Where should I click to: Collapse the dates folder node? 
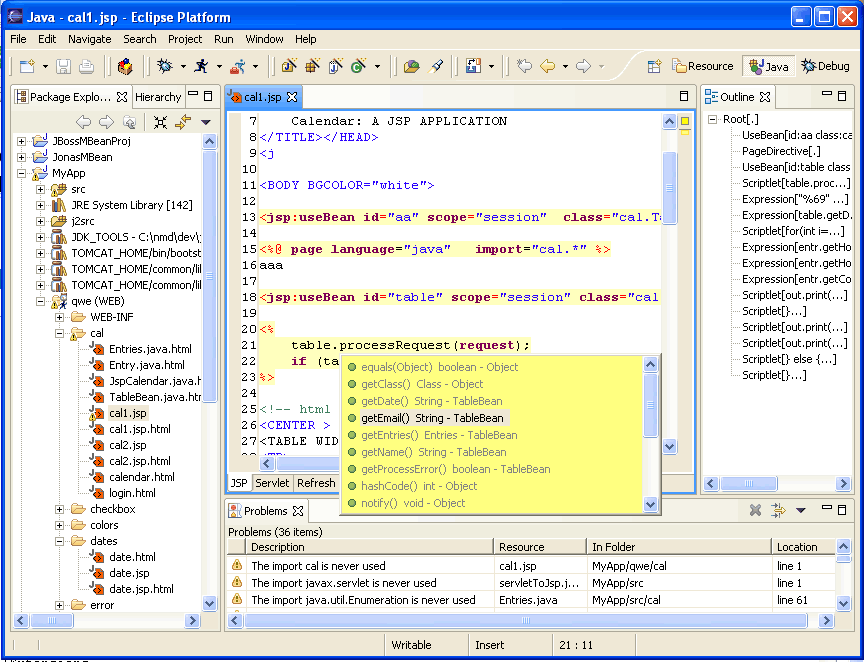(59, 541)
